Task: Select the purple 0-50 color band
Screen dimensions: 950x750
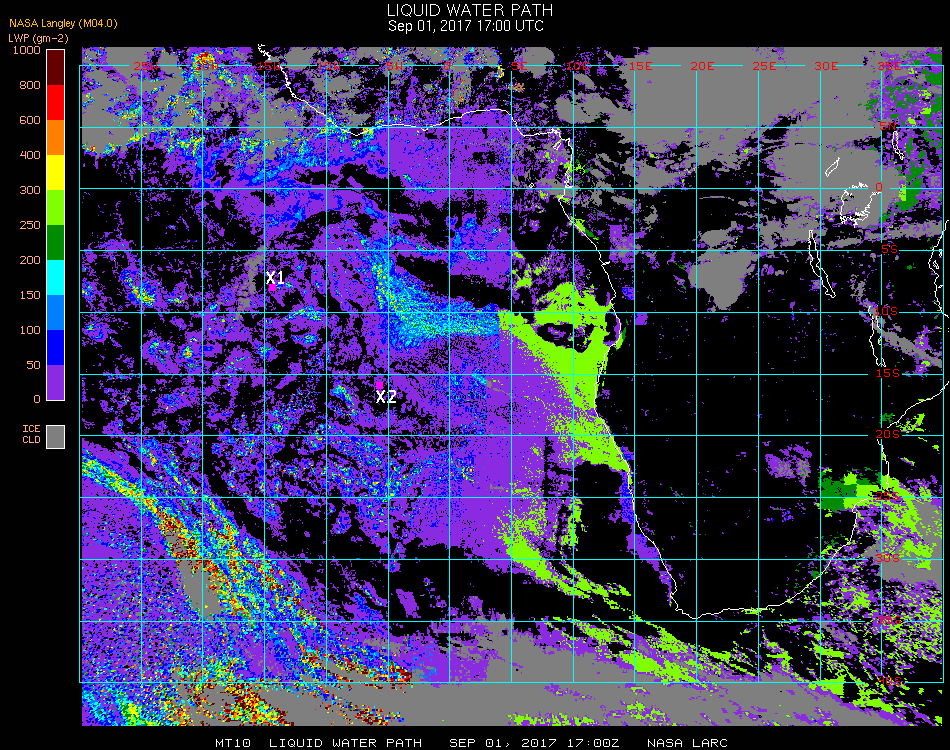Action: point(56,382)
